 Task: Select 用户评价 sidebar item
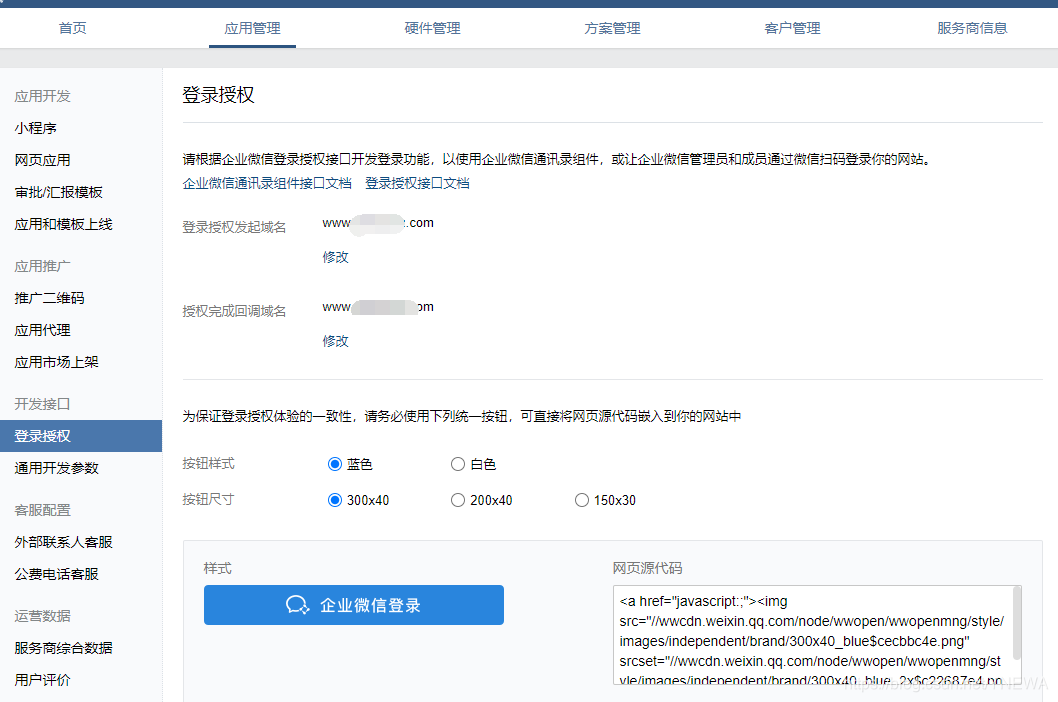43,680
